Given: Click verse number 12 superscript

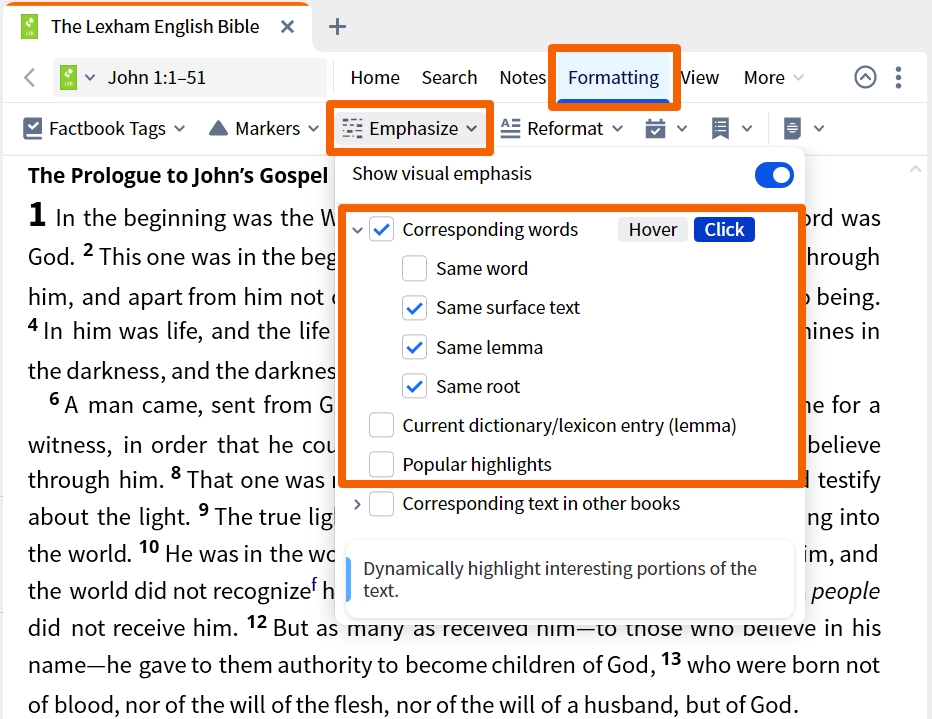Looking at the screenshot, I should 257,622.
